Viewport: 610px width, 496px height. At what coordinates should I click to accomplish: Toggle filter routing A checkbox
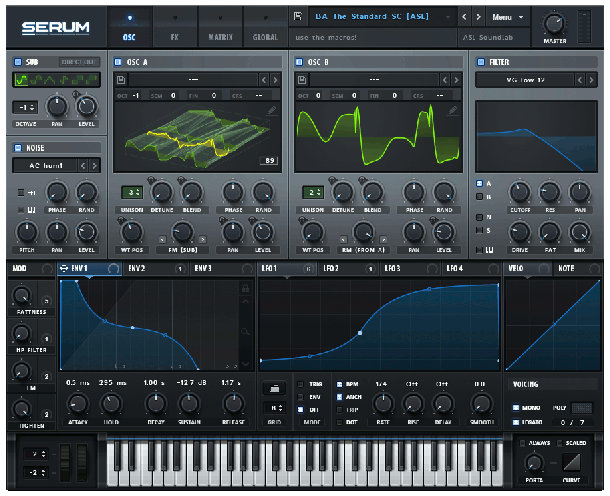point(480,183)
